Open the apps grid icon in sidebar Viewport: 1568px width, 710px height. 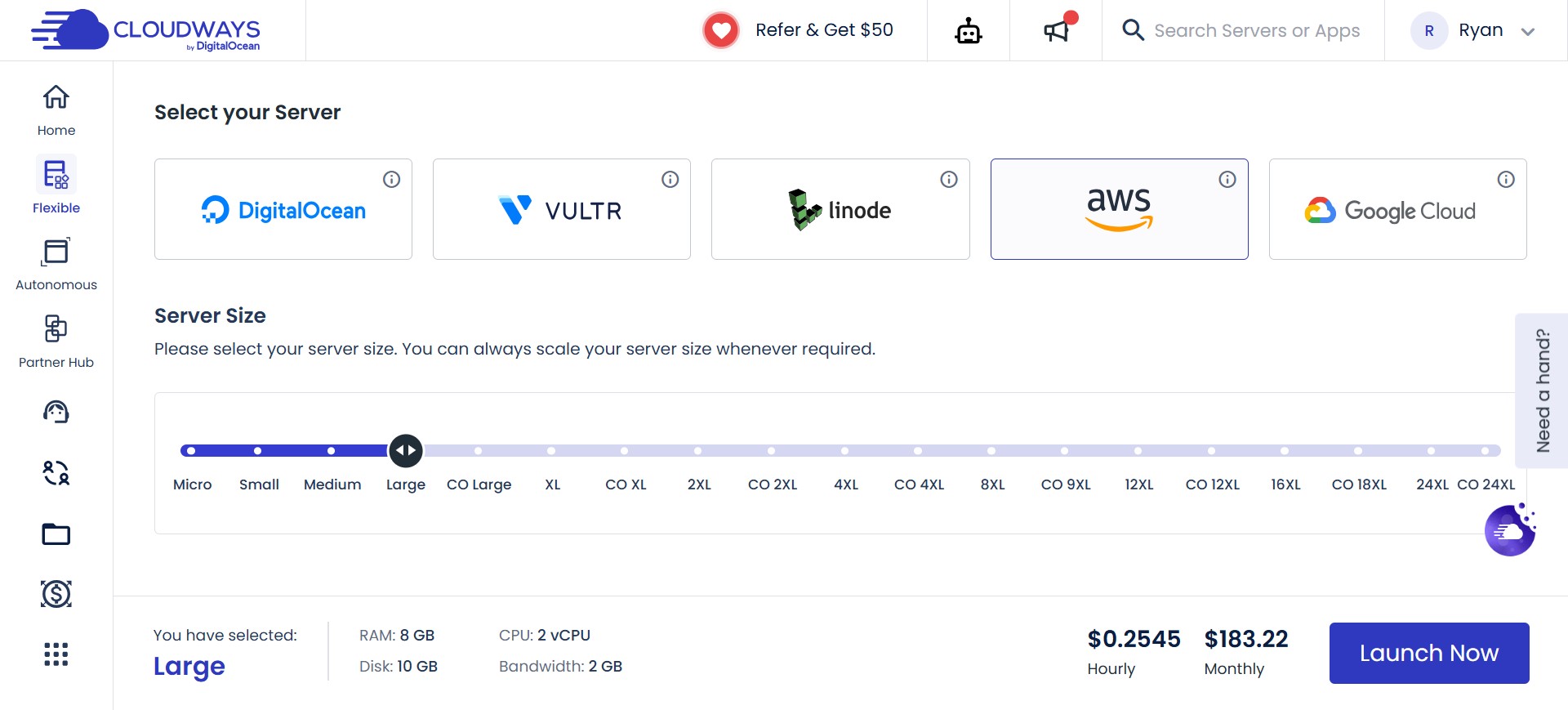[56, 654]
